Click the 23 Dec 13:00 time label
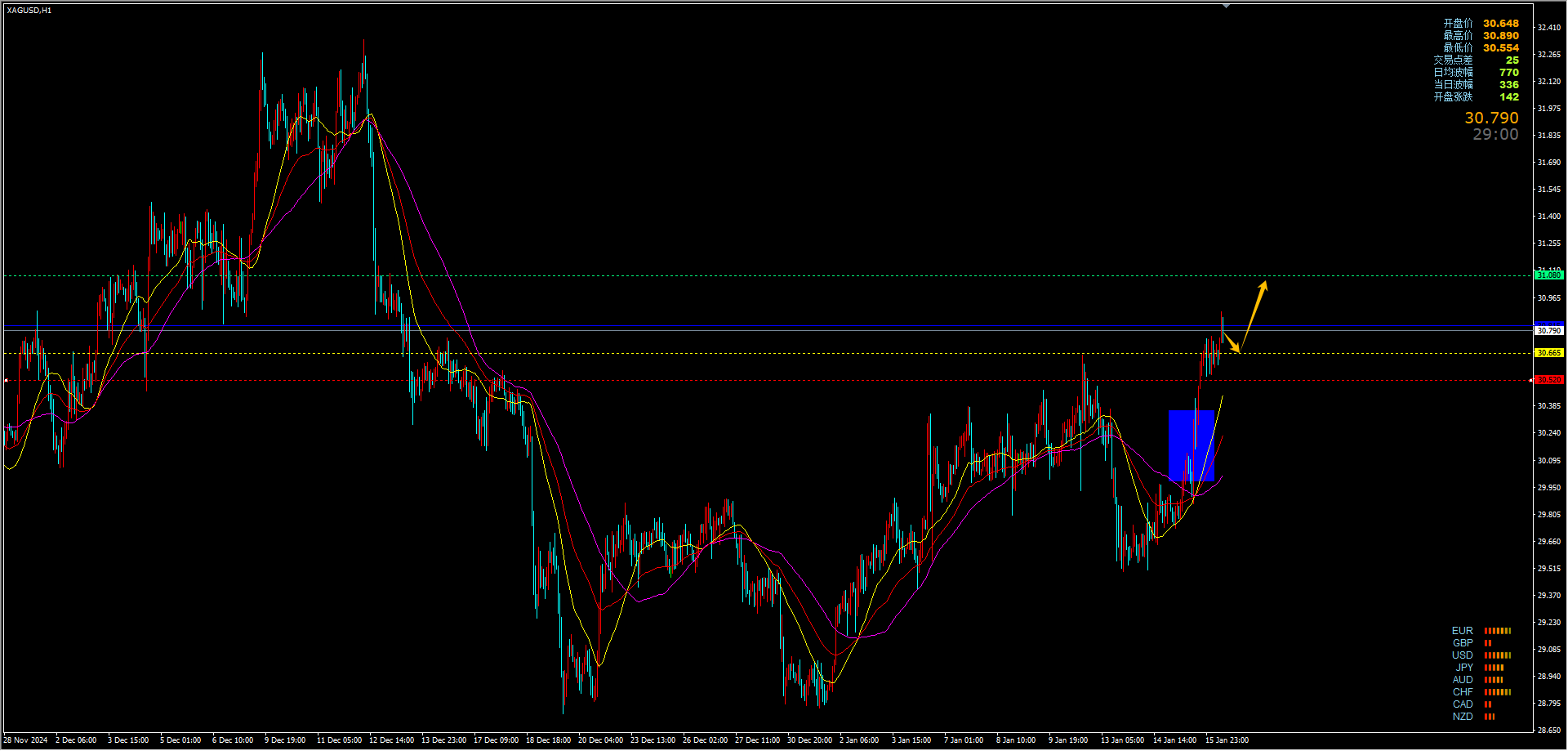Viewport: 1568px width, 751px height. (653, 740)
